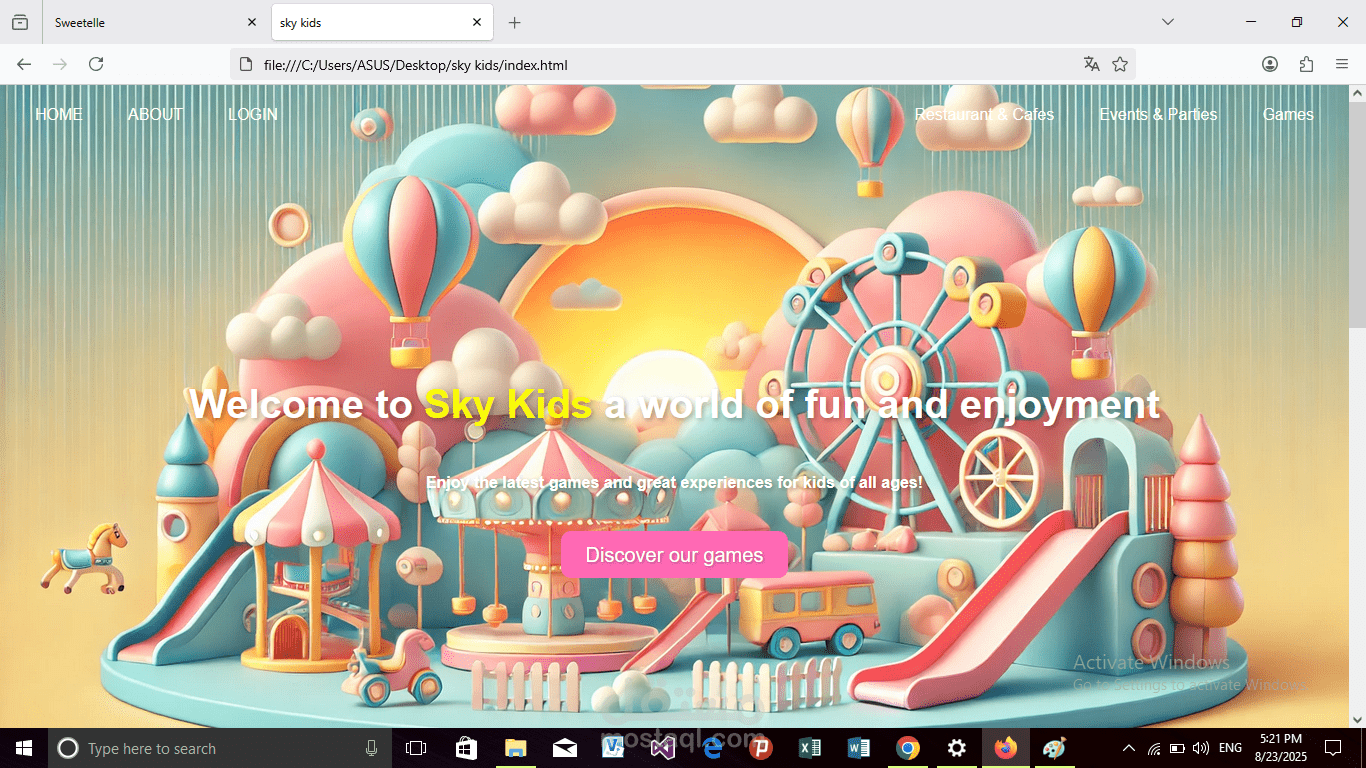Open the Paint palette icon in the taskbar
This screenshot has width=1366, height=768.
tap(1055, 748)
